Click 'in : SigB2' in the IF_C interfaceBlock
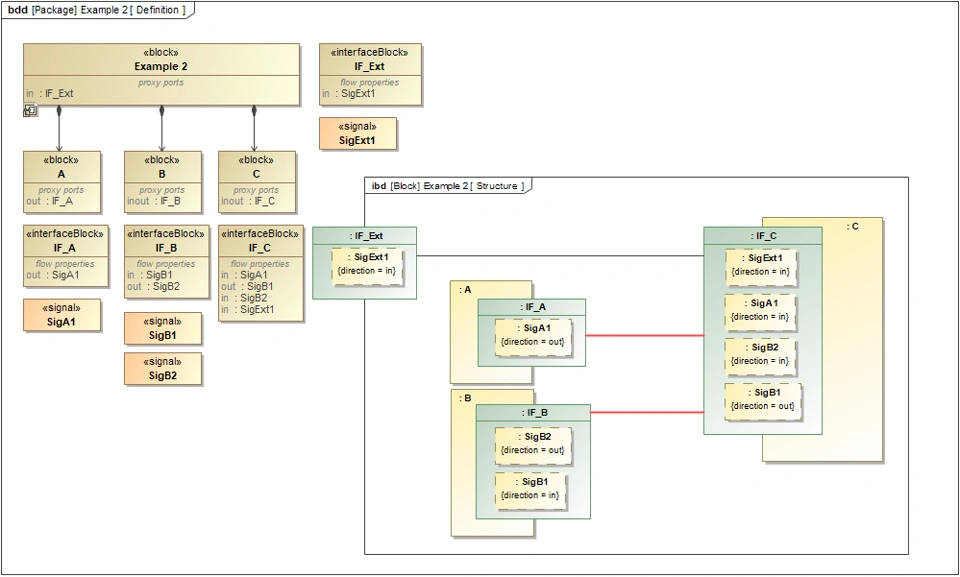The width and height of the screenshot is (960, 577). click(244, 298)
